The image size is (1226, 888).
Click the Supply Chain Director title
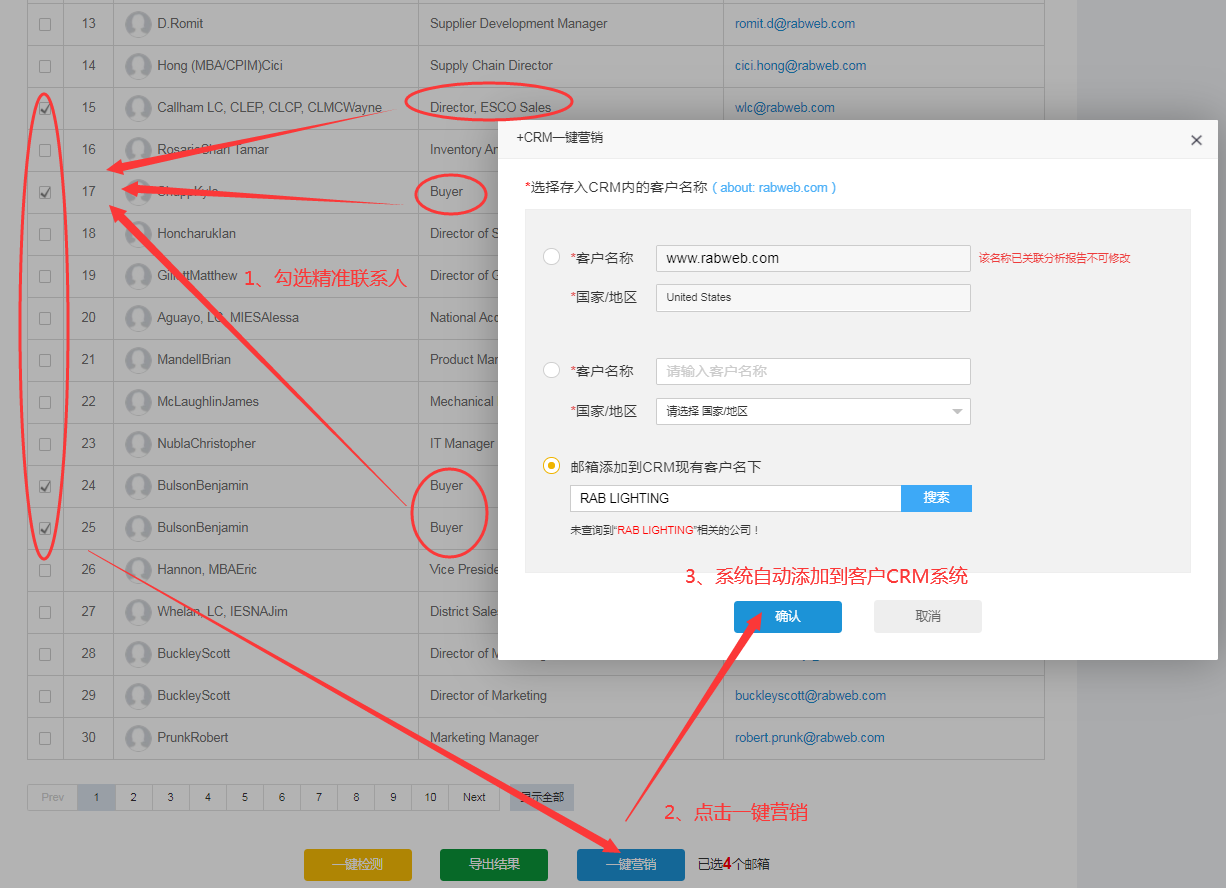pyautogui.click(x=491, y=66)
